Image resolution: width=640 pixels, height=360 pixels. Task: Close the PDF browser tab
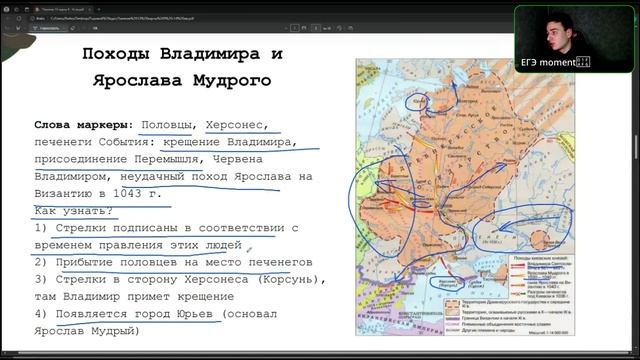[90, 9]
